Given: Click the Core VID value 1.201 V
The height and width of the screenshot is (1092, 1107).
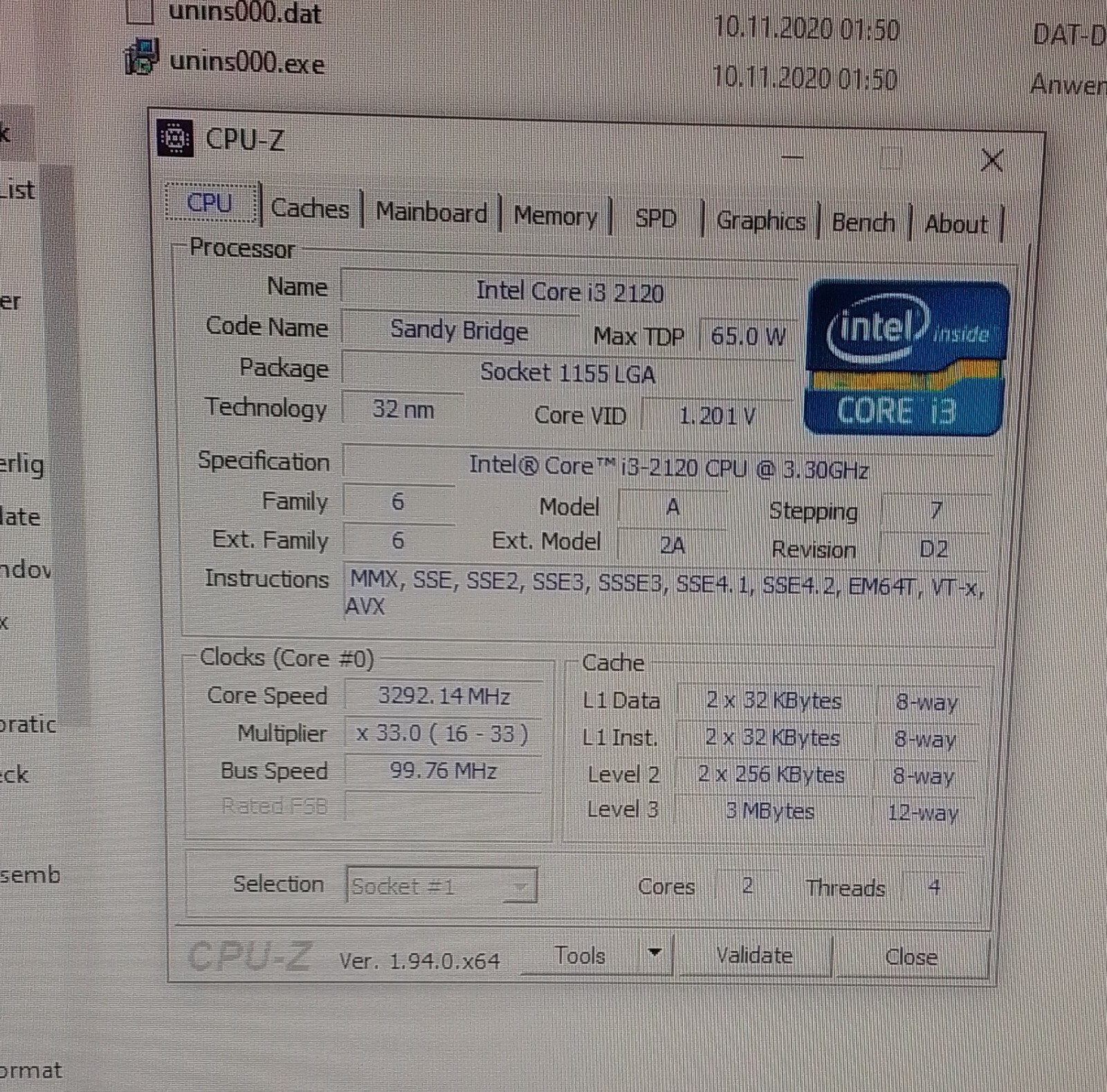Looking at the screenshot, I should coord(717,415).
